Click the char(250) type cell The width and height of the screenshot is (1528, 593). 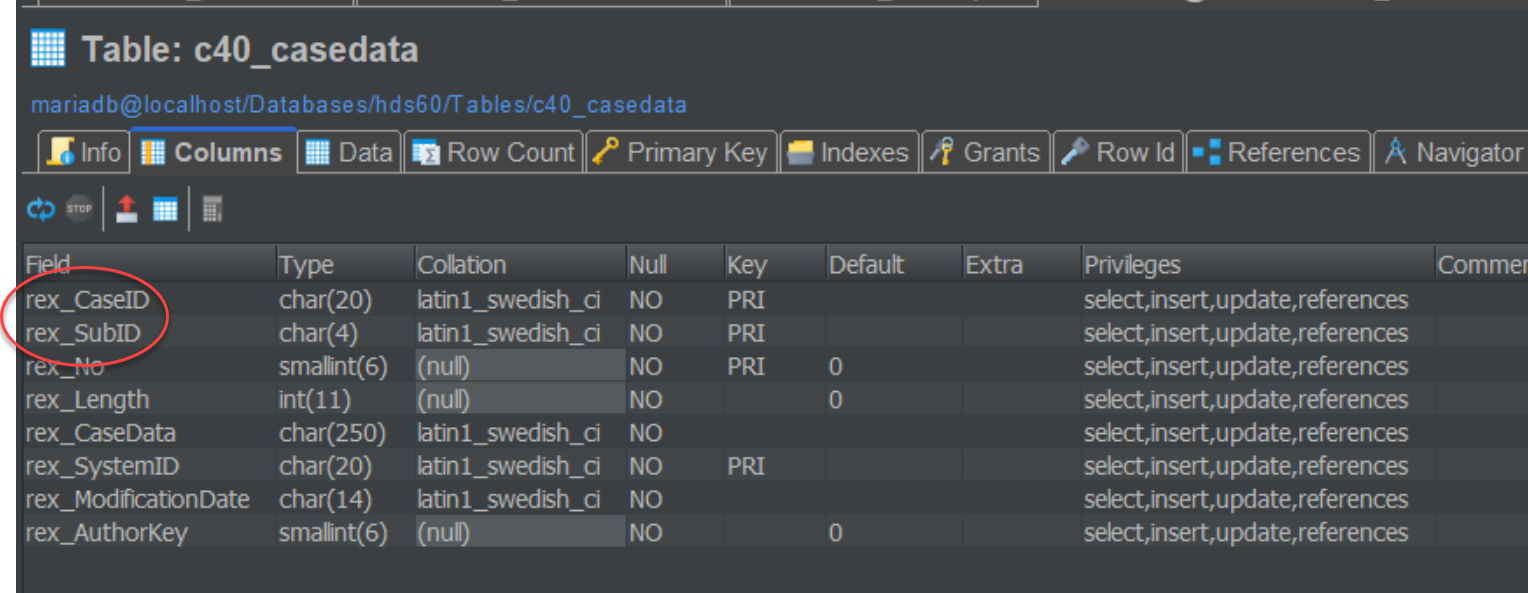pyautogui.click(x=345, y=433)
